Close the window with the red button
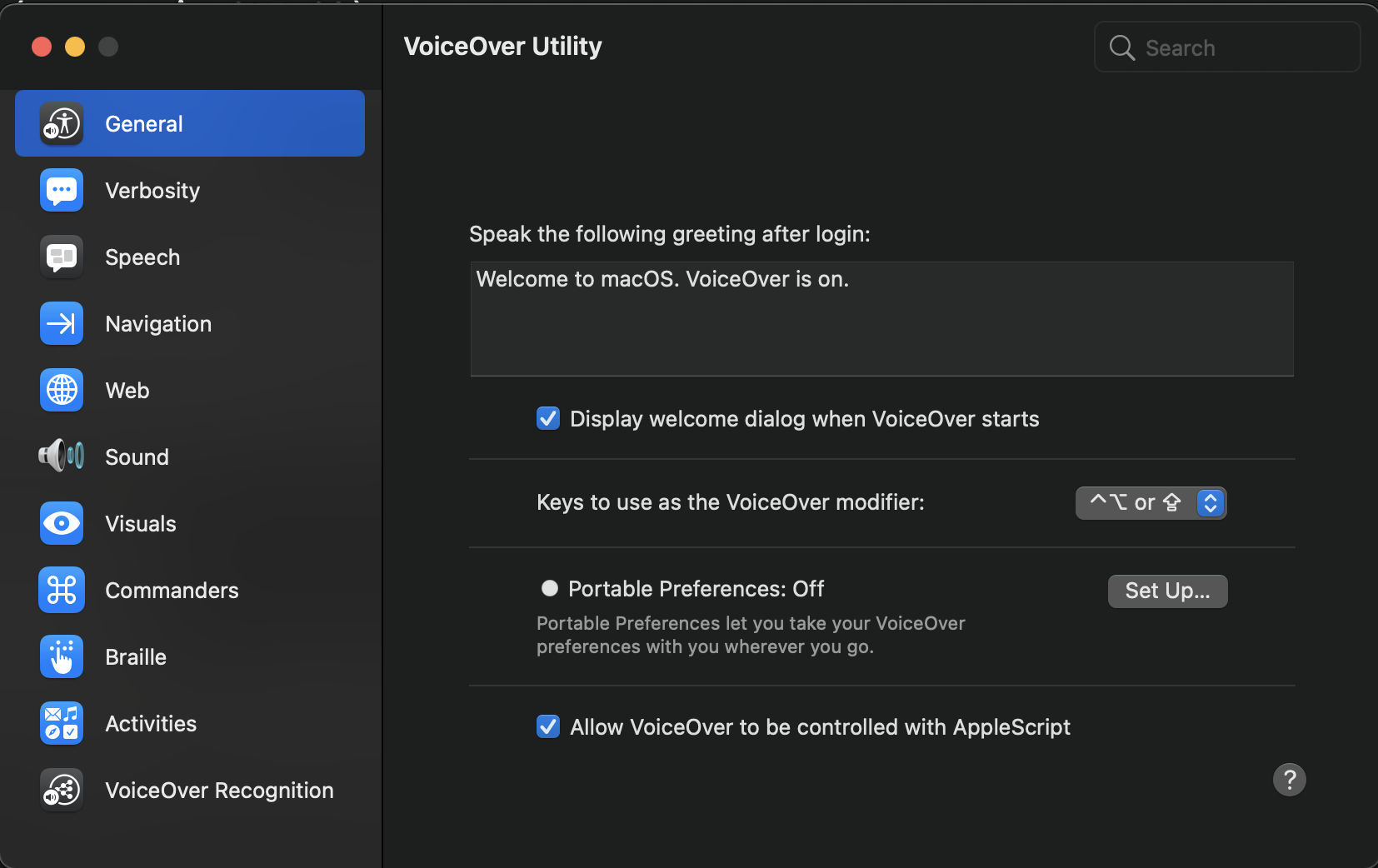 42,47
